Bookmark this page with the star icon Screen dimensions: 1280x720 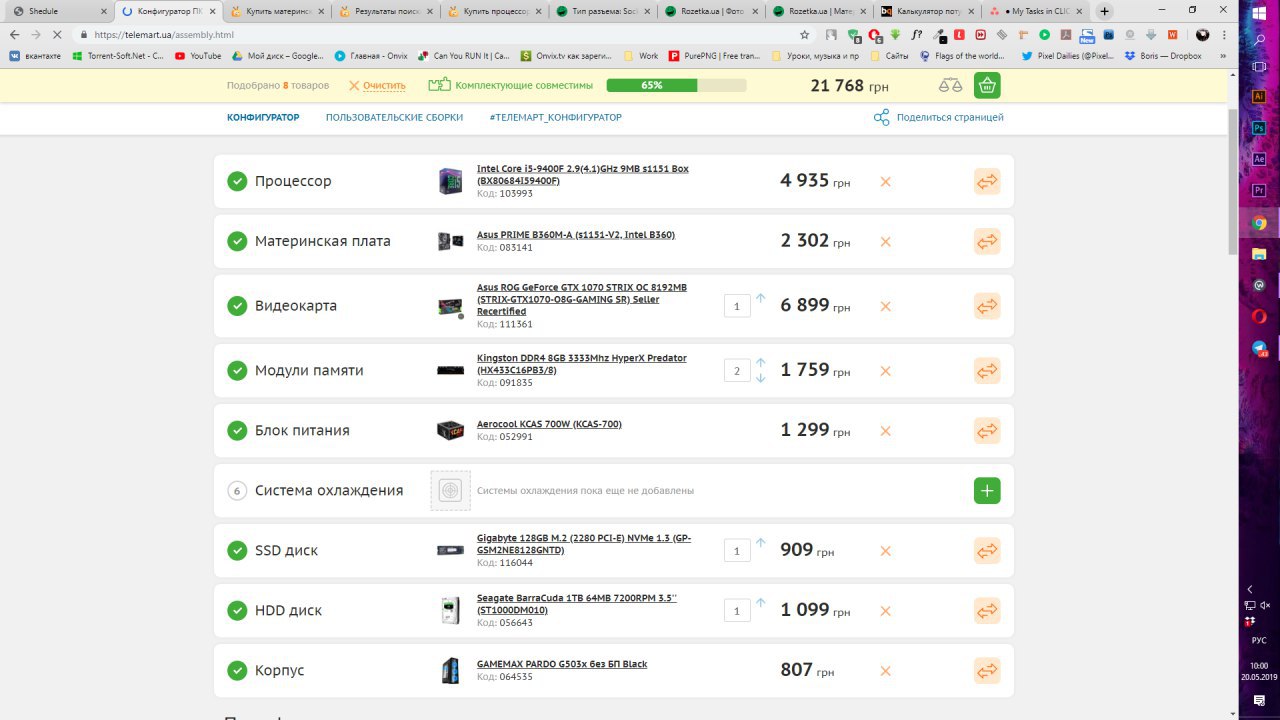click(804, 34)
